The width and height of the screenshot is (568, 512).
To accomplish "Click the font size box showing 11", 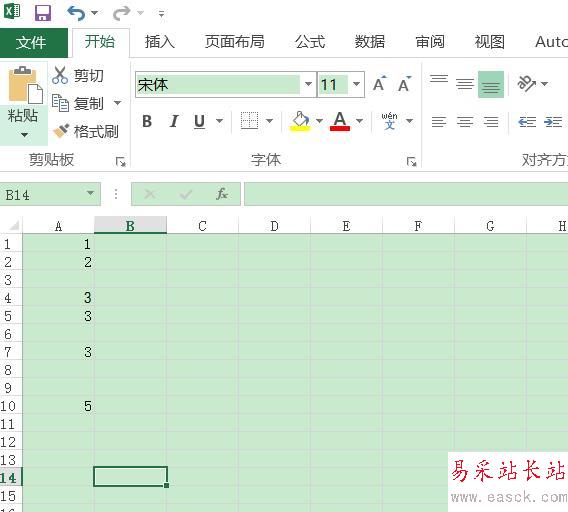I will pos(333,85).
